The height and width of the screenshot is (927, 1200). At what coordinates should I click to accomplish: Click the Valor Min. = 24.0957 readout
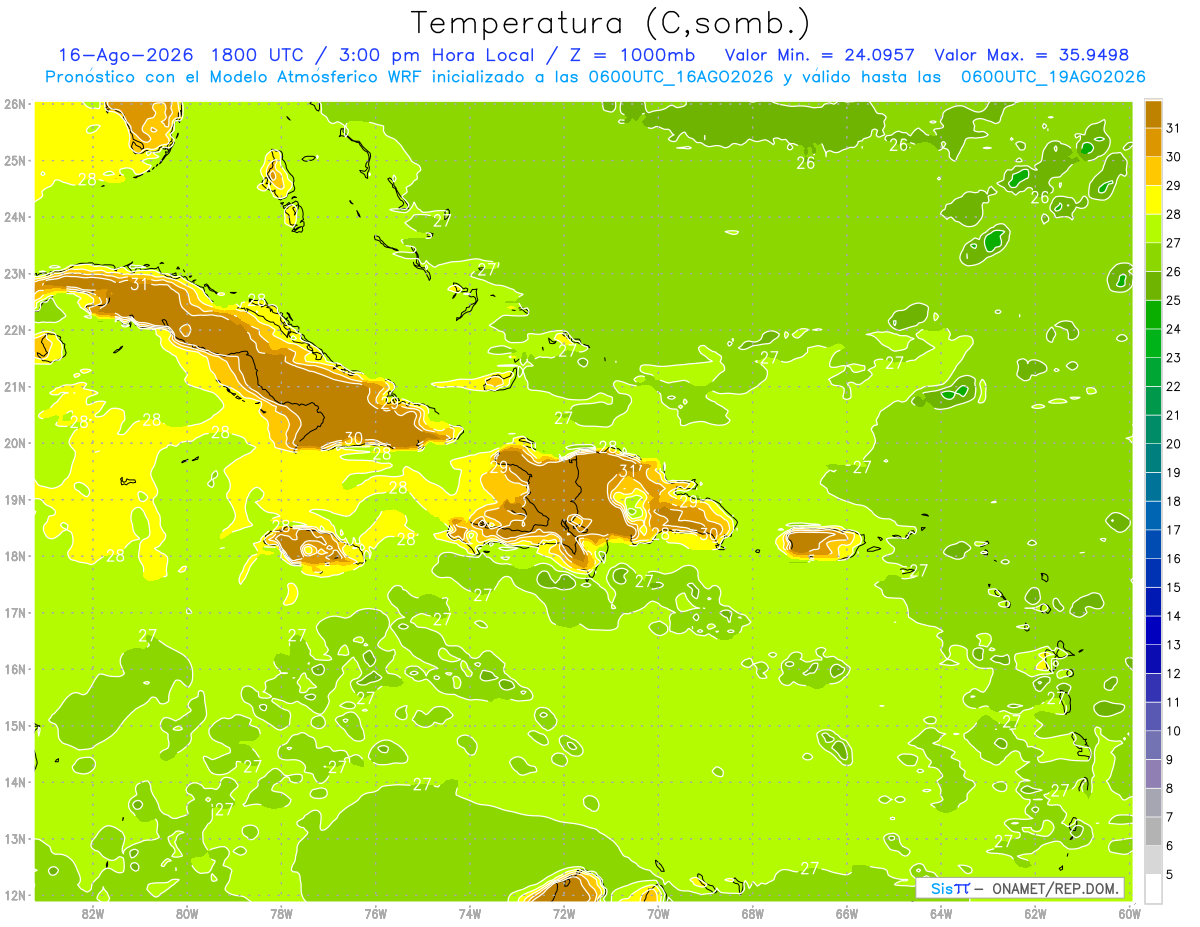pyautogui.click(x=819, y=55)
